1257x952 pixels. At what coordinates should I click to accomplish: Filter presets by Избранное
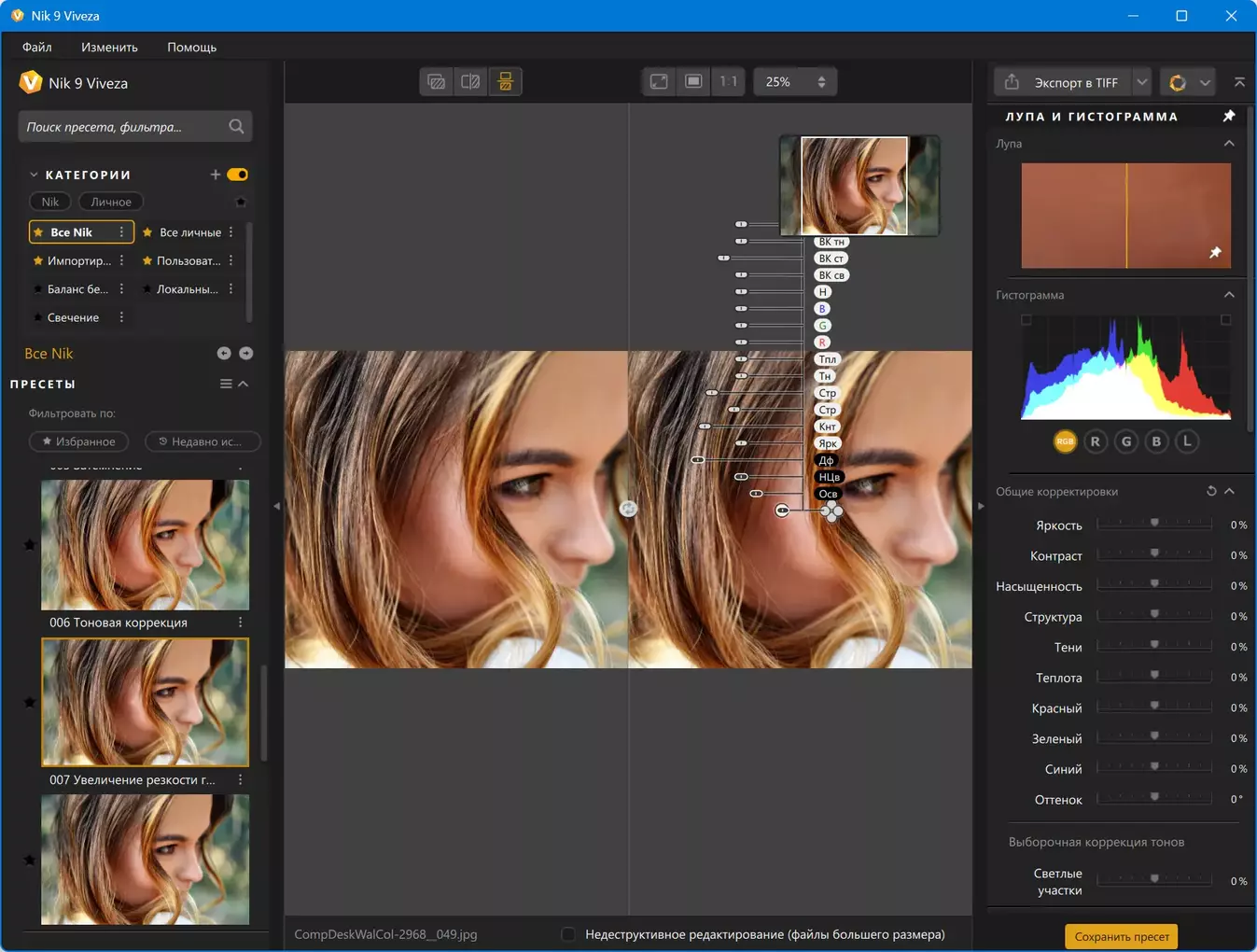[x=79, y=441]
